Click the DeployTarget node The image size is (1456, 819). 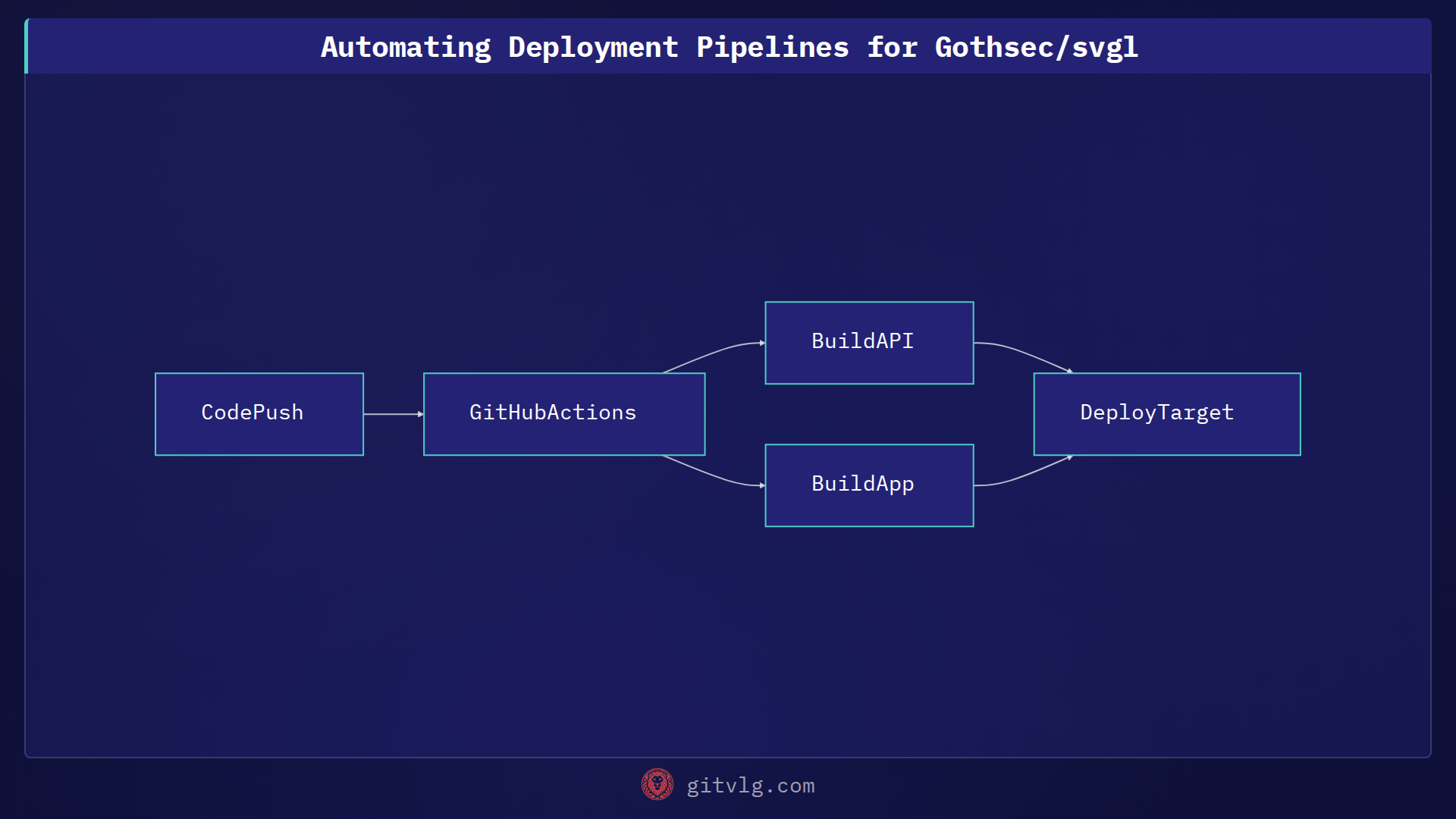pyautogui.click(x=1167, y=414)
